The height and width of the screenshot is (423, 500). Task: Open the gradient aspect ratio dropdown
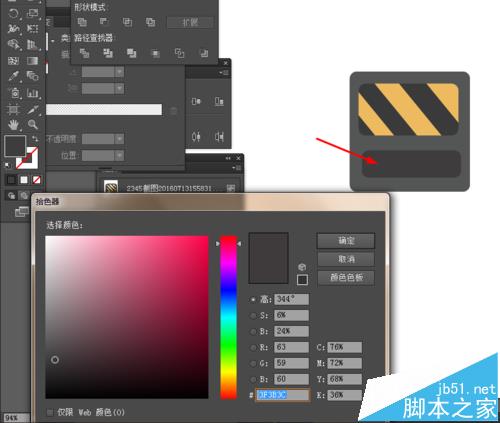click(120, 88)
